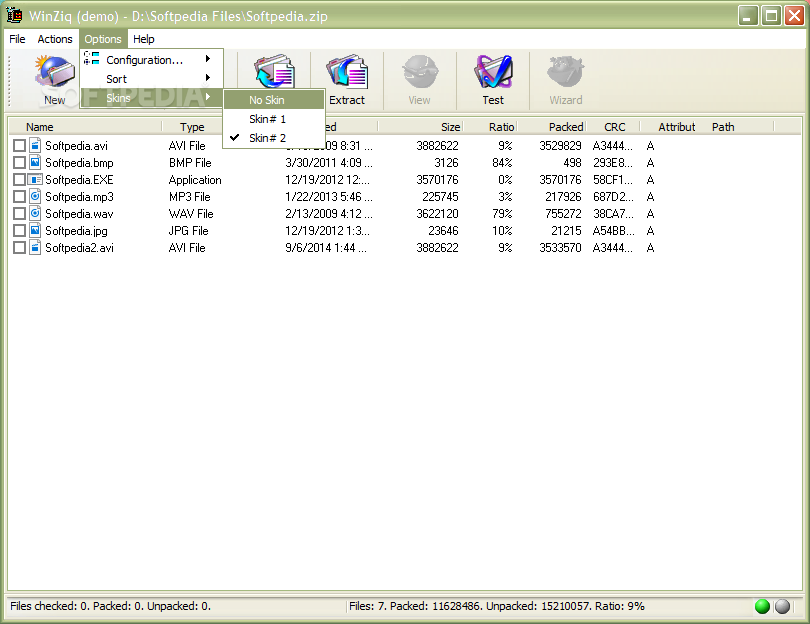Viewport: 810px width, 624px height.
Task: Sort by the CRC column header
Action: 615,127
